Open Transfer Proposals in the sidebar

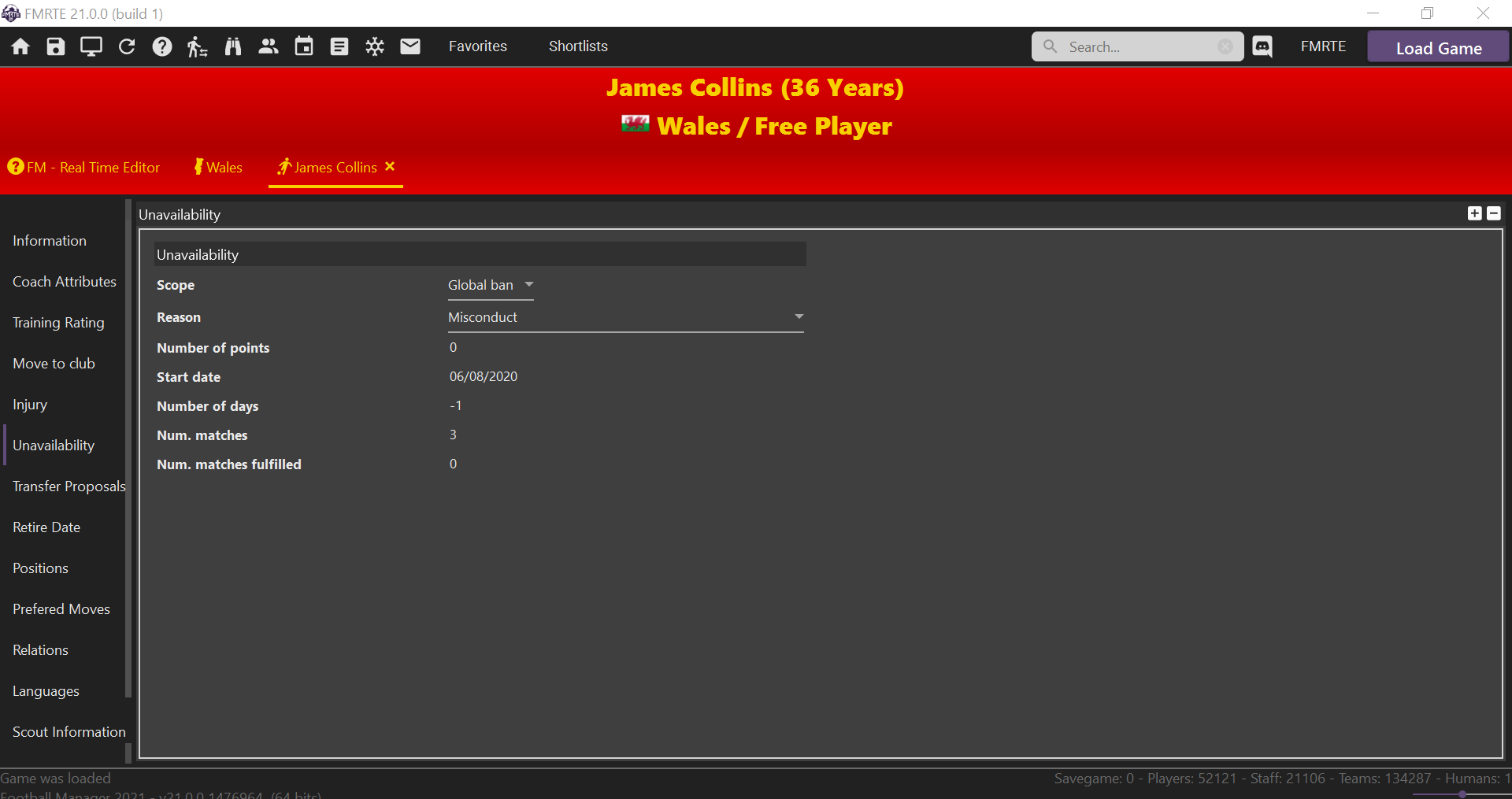(x=69, y=486)
